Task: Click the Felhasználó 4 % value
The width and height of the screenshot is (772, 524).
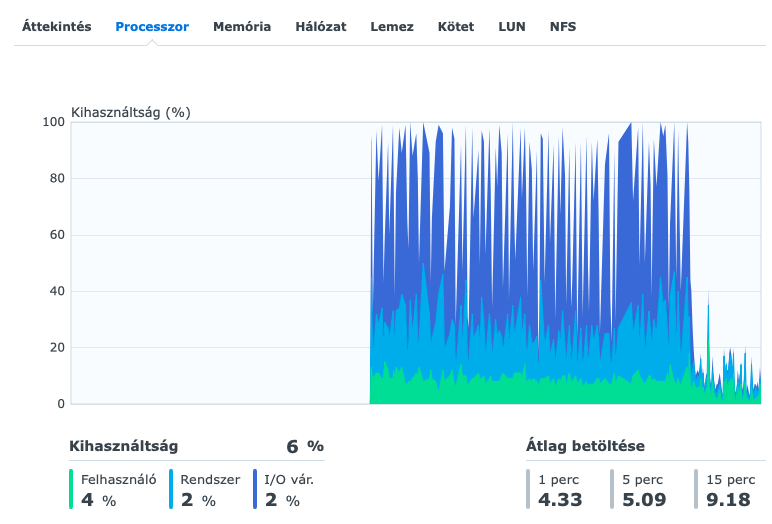Action: (98, 500)
